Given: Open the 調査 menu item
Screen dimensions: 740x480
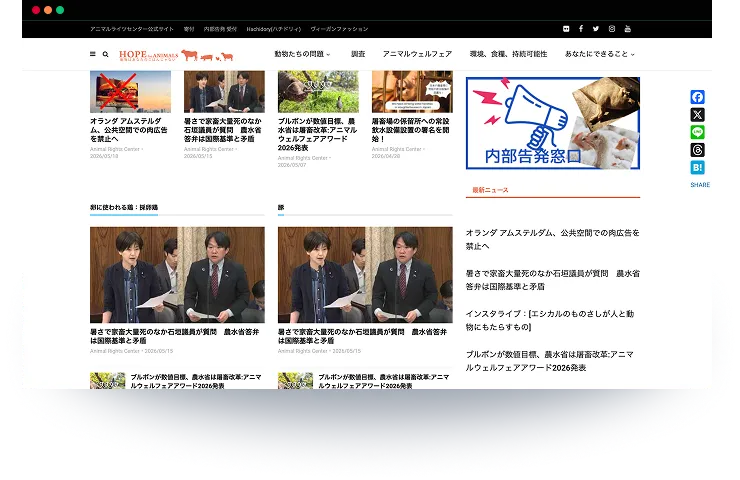Looking at the screenshot, I should pyautogui.click(x=358, y=54).
